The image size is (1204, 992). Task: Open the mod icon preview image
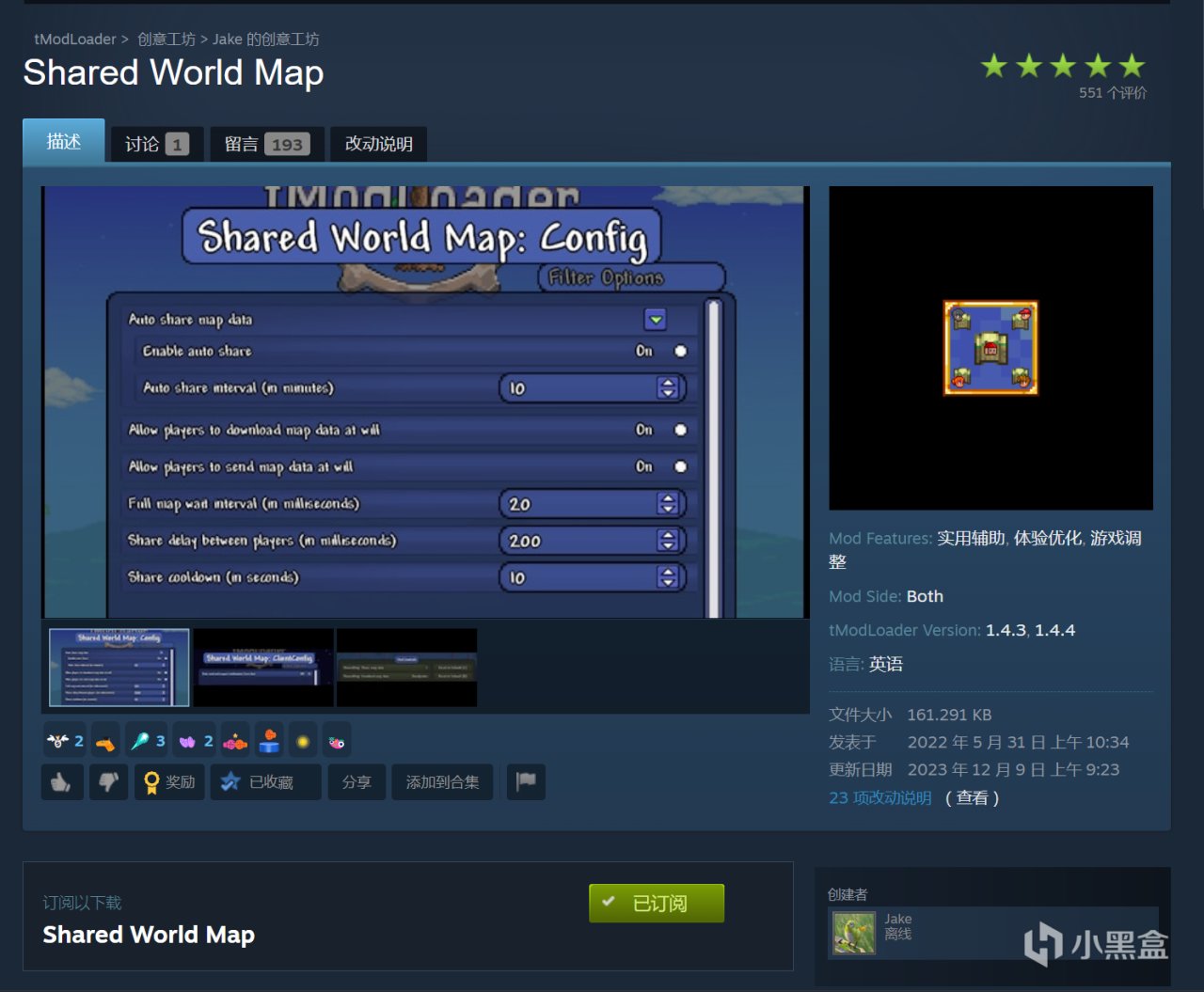click(990, 348)
